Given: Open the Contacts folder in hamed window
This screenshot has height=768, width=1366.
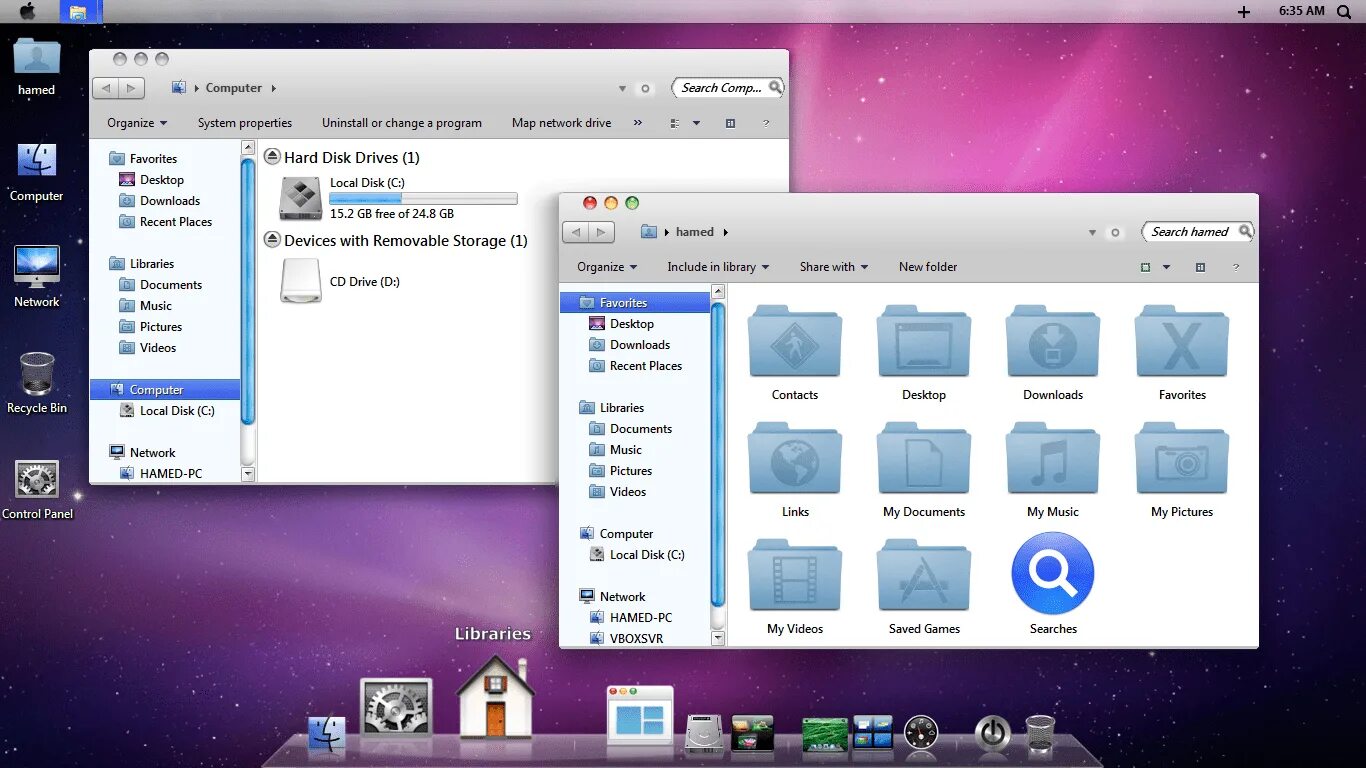Looking at the screenshot, I should click(x=795, y=342).
